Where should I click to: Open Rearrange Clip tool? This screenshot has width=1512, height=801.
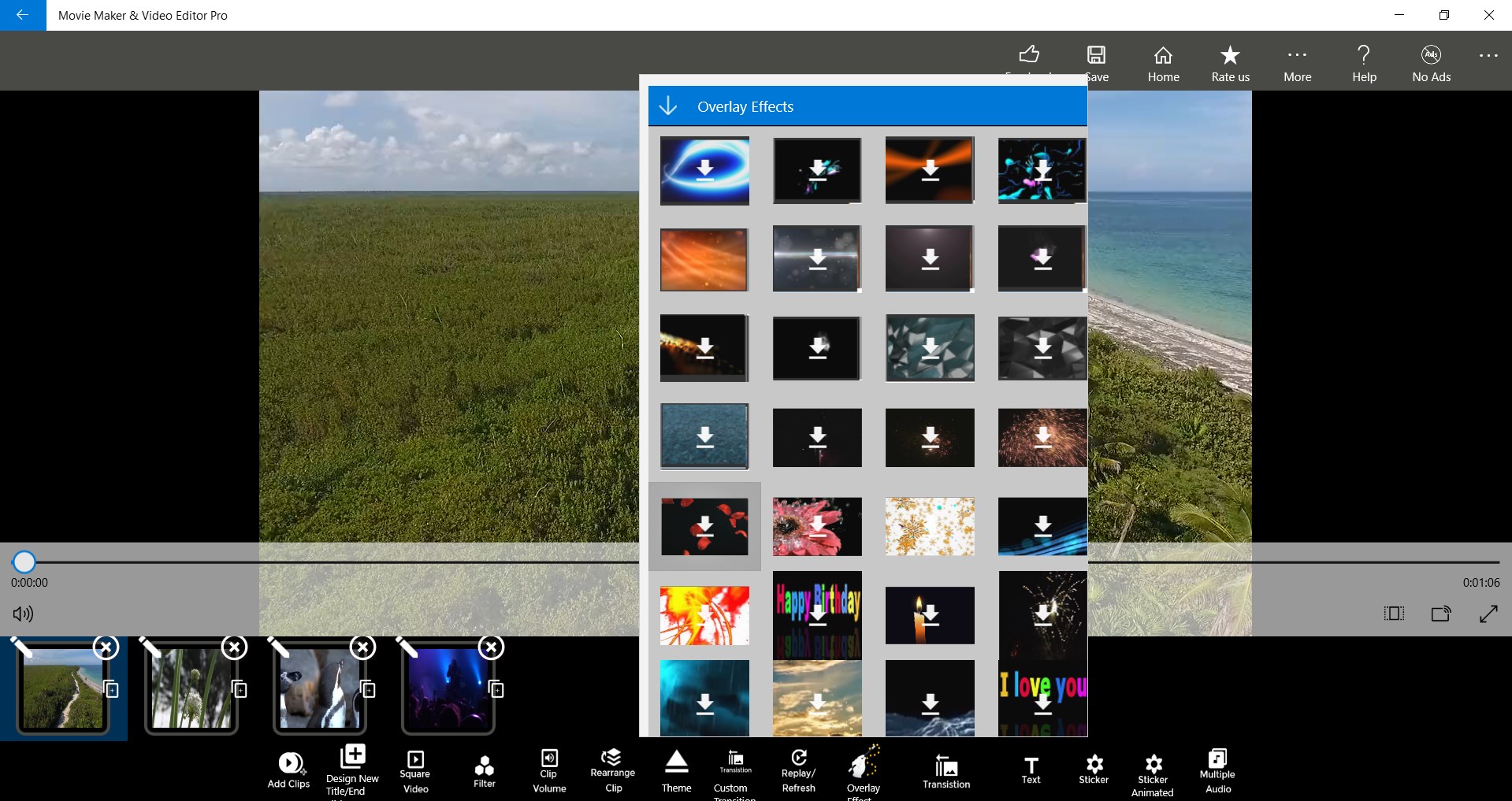(613, 771)
